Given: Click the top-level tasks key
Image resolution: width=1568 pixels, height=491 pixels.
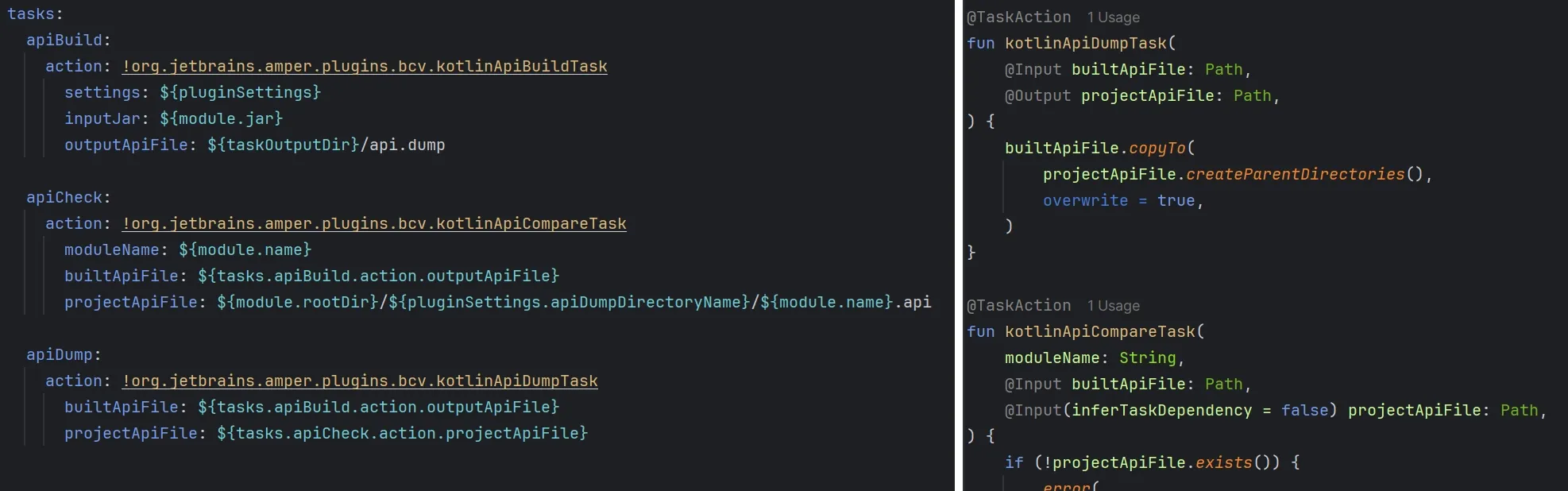Looking at the screenshot, I should tap(32, 14).
